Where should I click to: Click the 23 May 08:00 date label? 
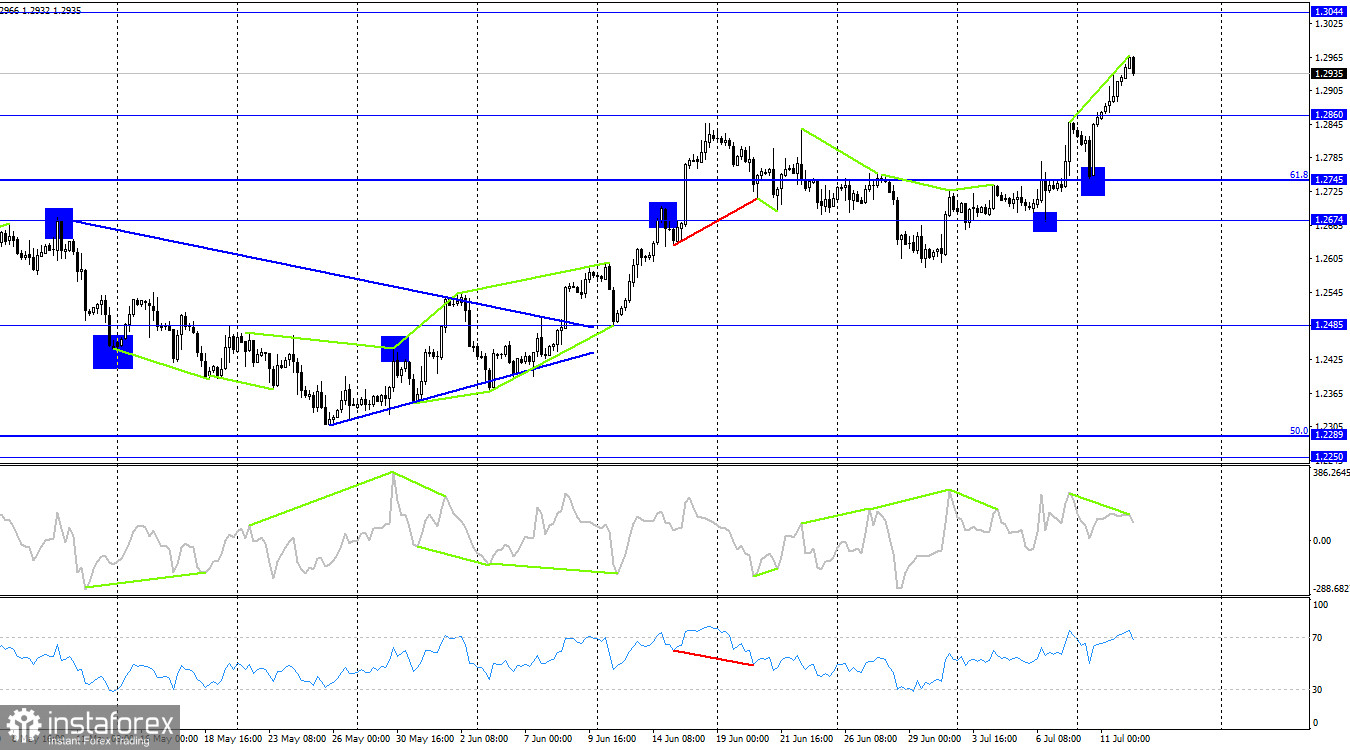[x=295, y=741]
